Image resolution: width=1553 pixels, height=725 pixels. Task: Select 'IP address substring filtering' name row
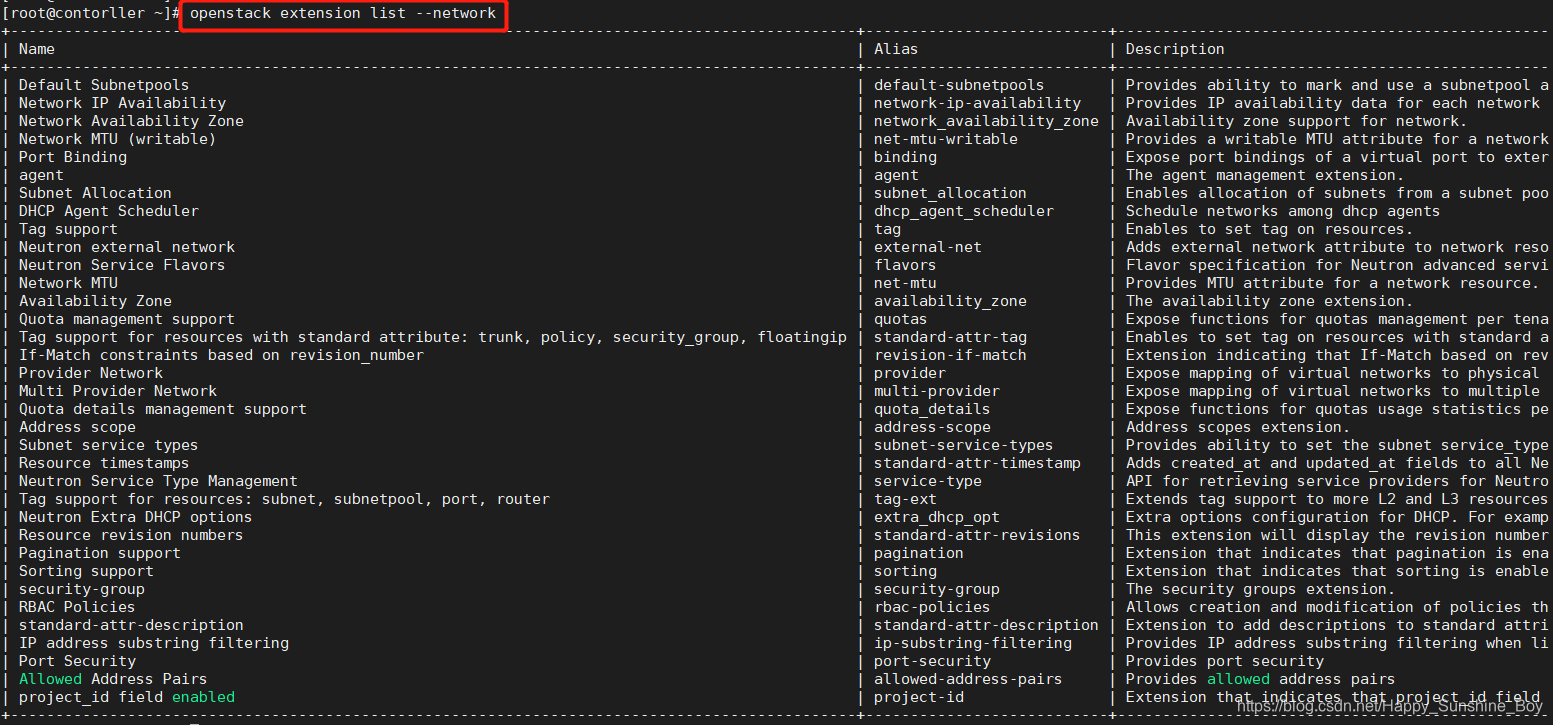tap(154, 643)
